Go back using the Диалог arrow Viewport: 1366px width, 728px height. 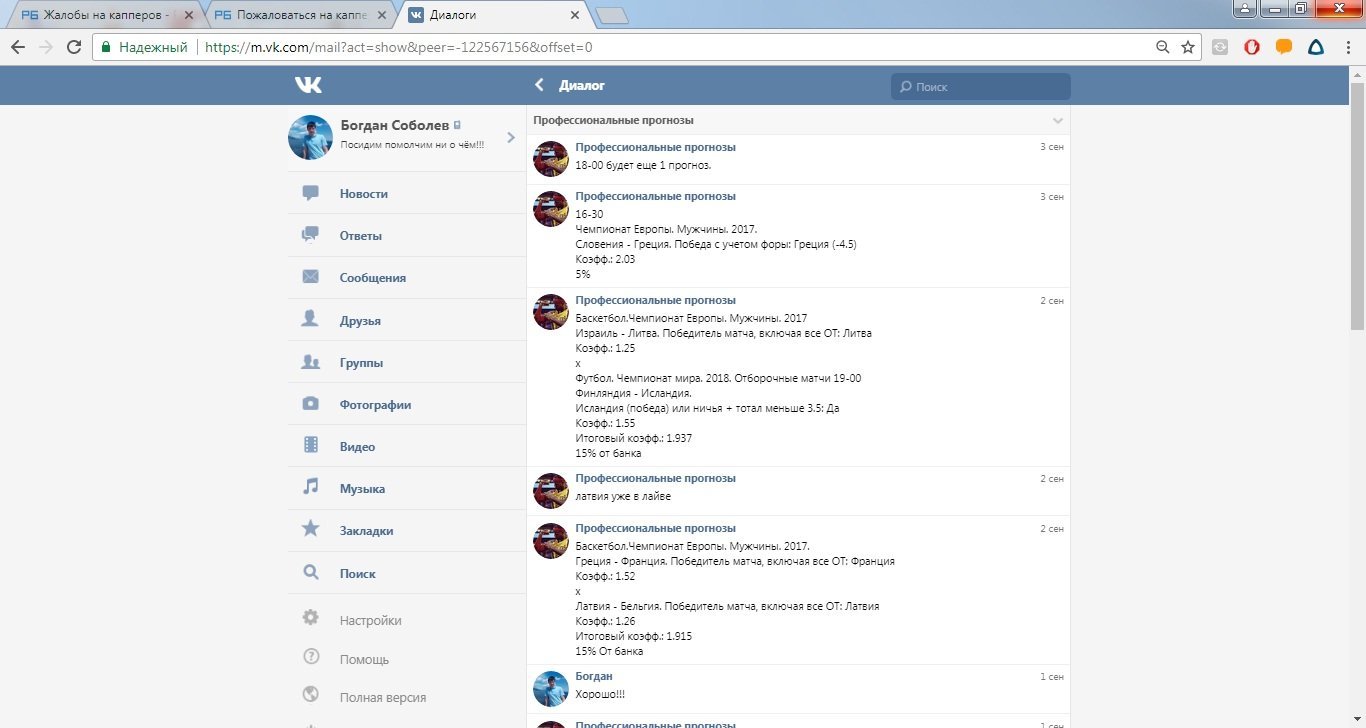540,86
